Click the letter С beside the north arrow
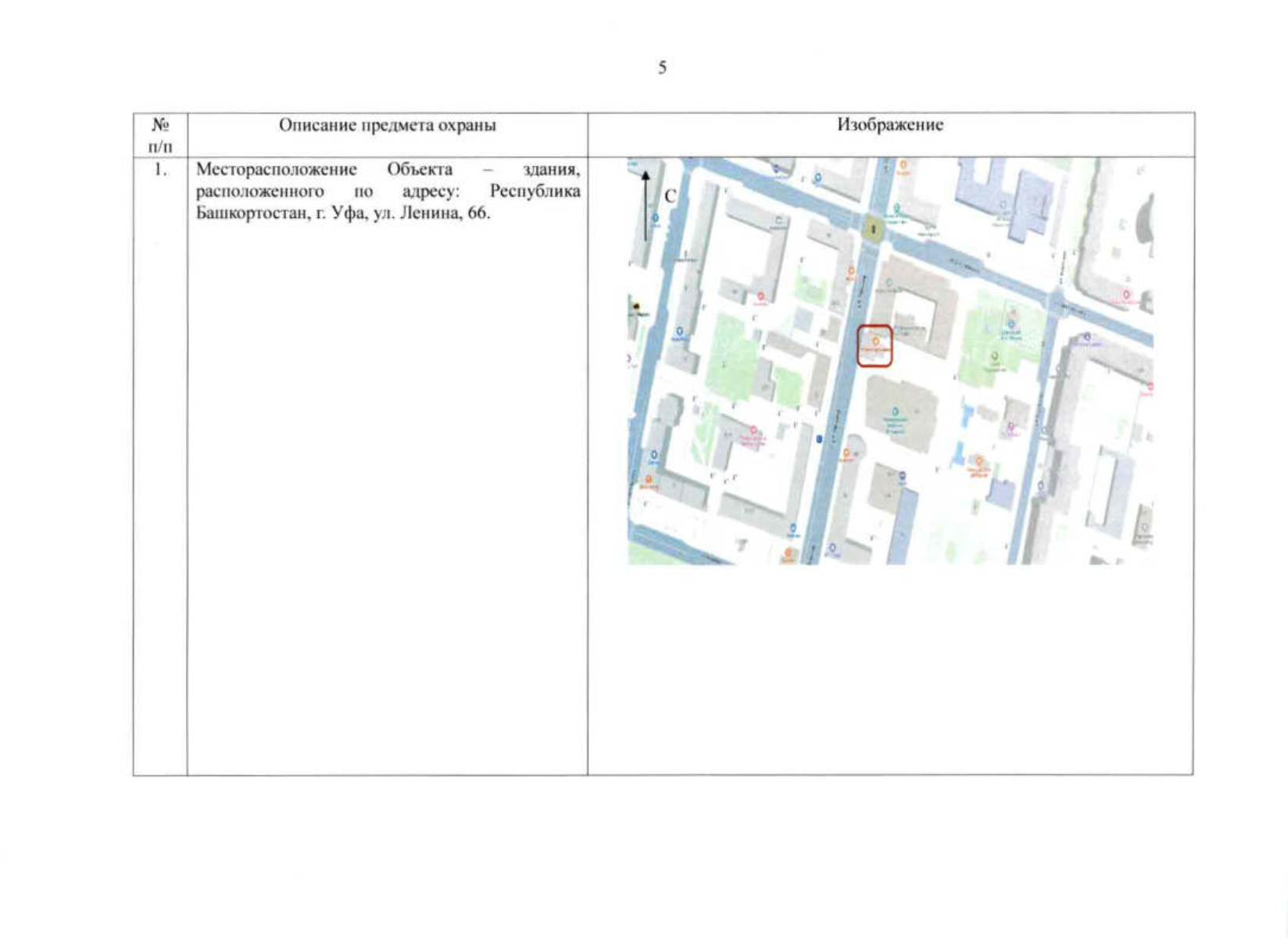The width and height of the screenshot is (1288, 938). (x=670, y=196)
